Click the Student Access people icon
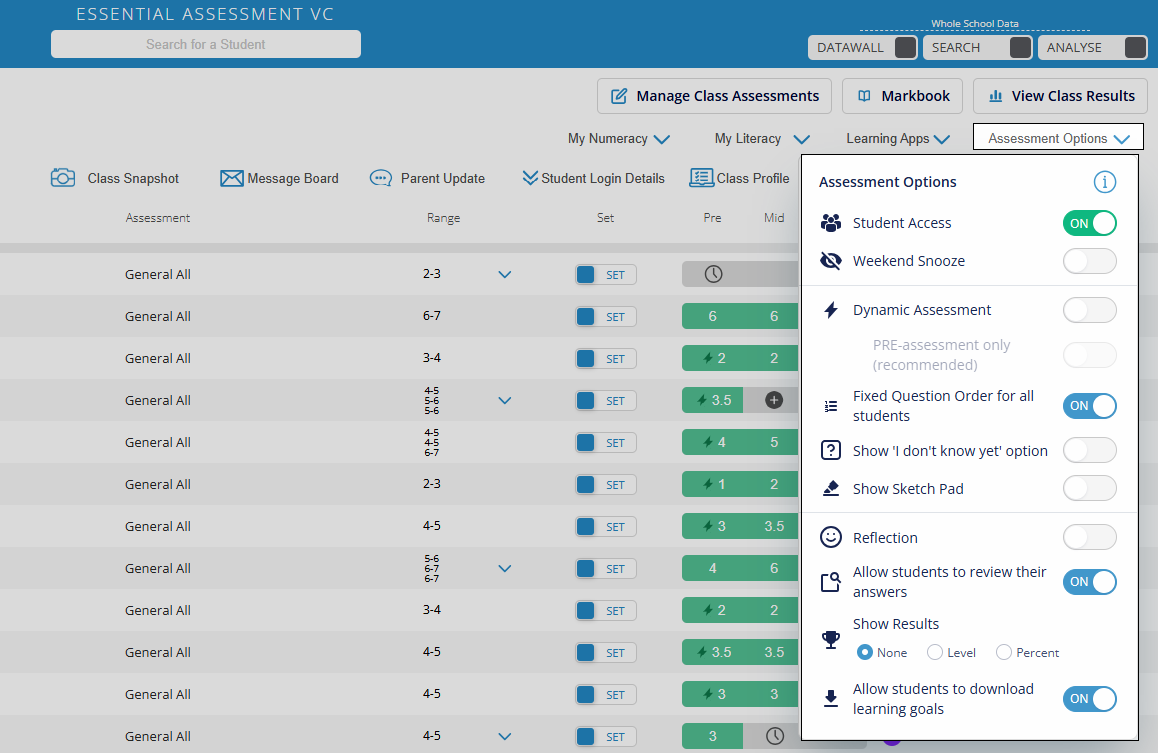This screenshot has width=1158, height=753. coord(831,223)
